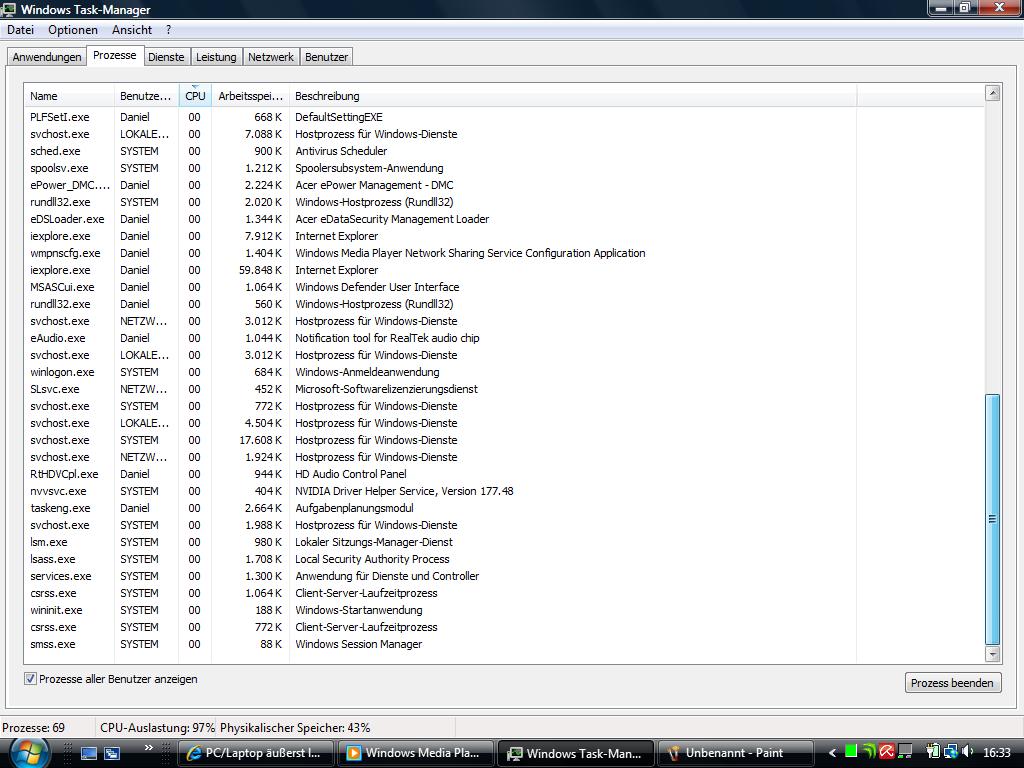Image resolution: width=1024 pixels, height=768 pixels.
Task: Select the lsm.exe process row
Action: click(x=440, y=541)
